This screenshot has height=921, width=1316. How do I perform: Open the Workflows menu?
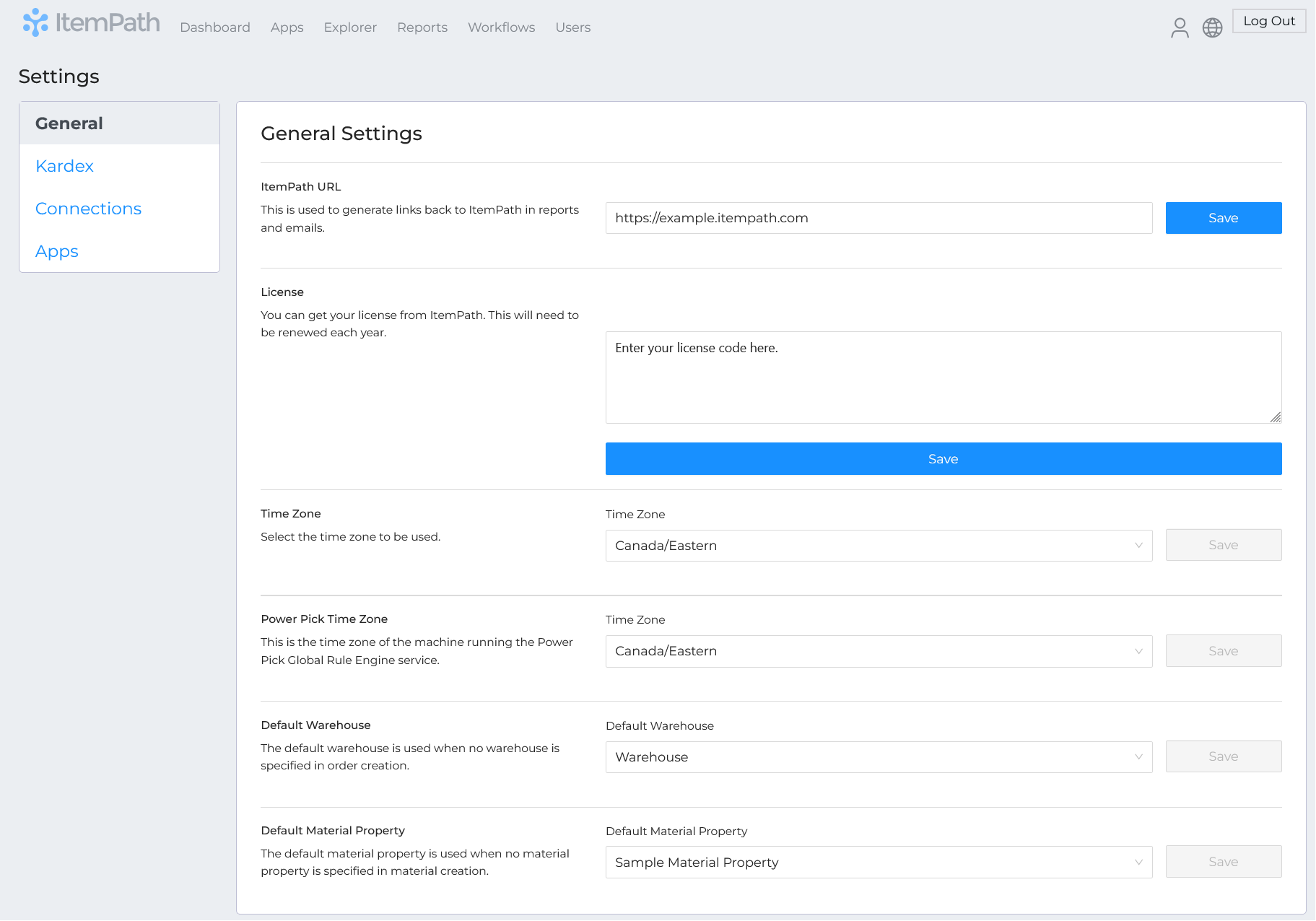click(501, 27)
